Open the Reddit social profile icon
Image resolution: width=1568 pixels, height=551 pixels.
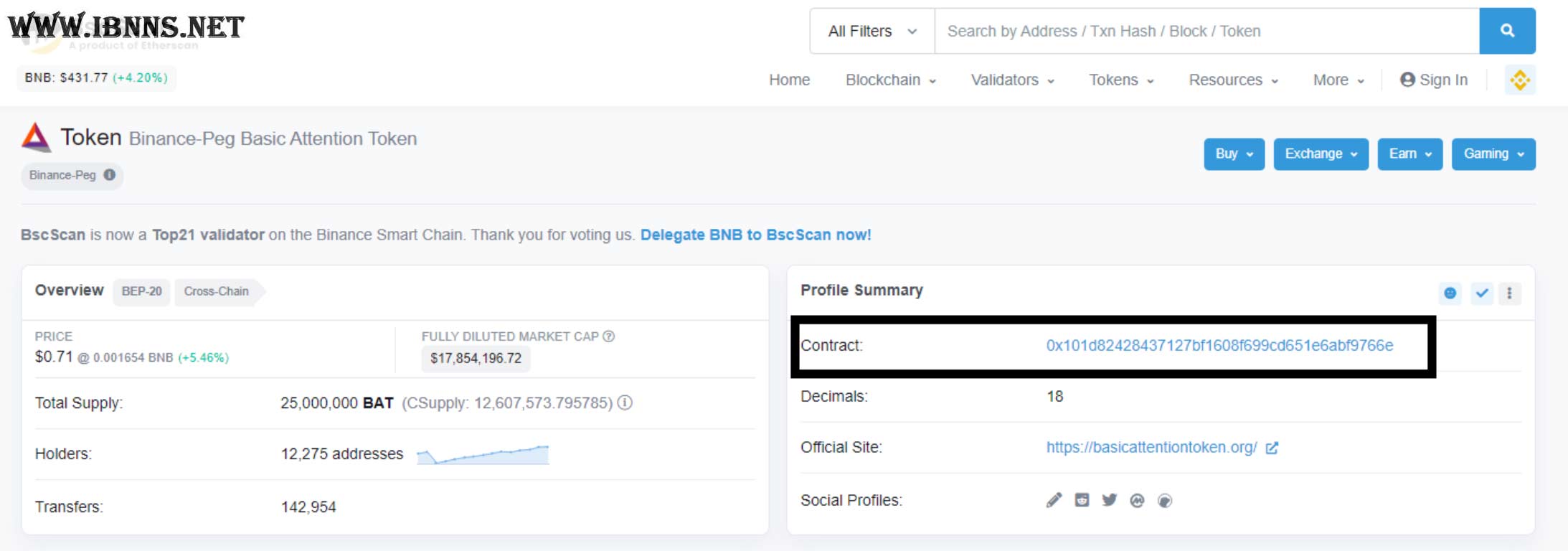tap(1082, 500)
